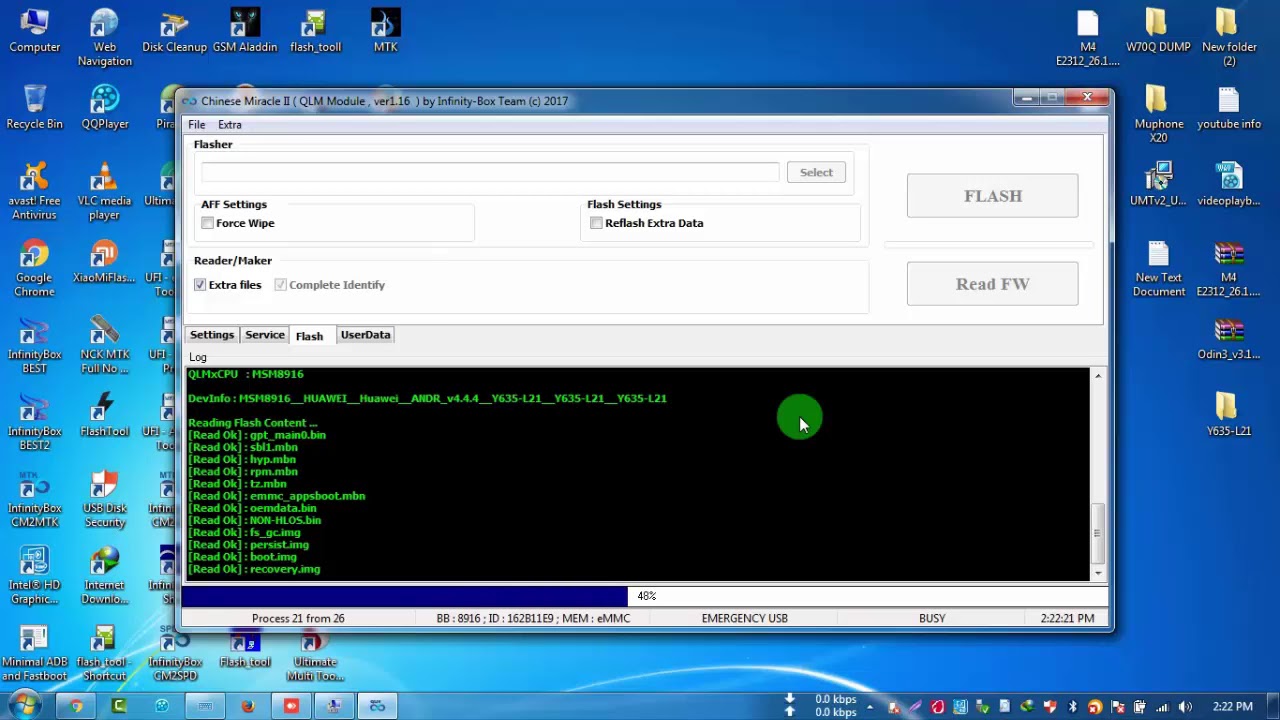Open the Google Chrome desktop shortcut
The width and height of the screenshot is (1280, 720).
(35, 269)
